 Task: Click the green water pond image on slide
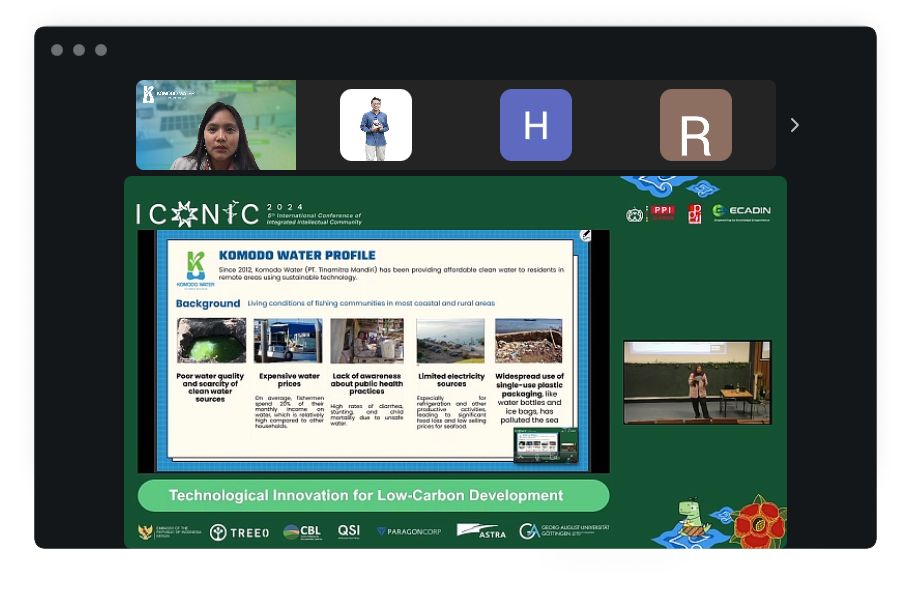point(211,341)
